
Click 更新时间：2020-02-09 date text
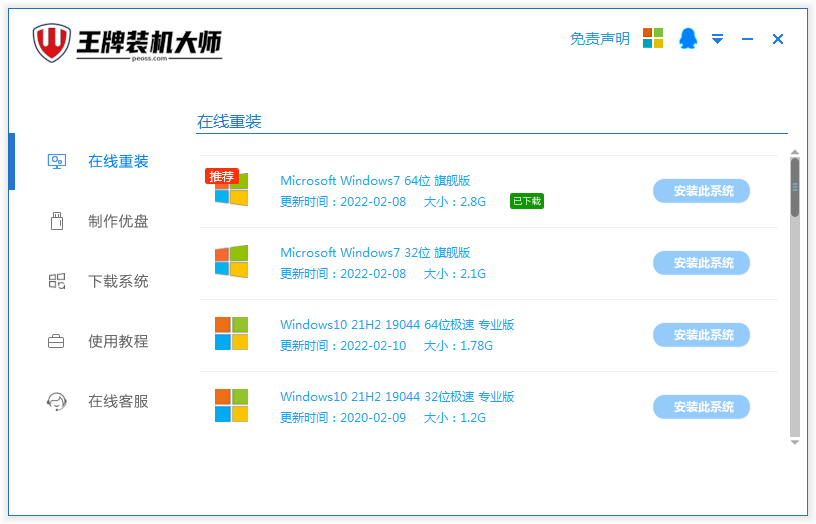tap(343, 417)
